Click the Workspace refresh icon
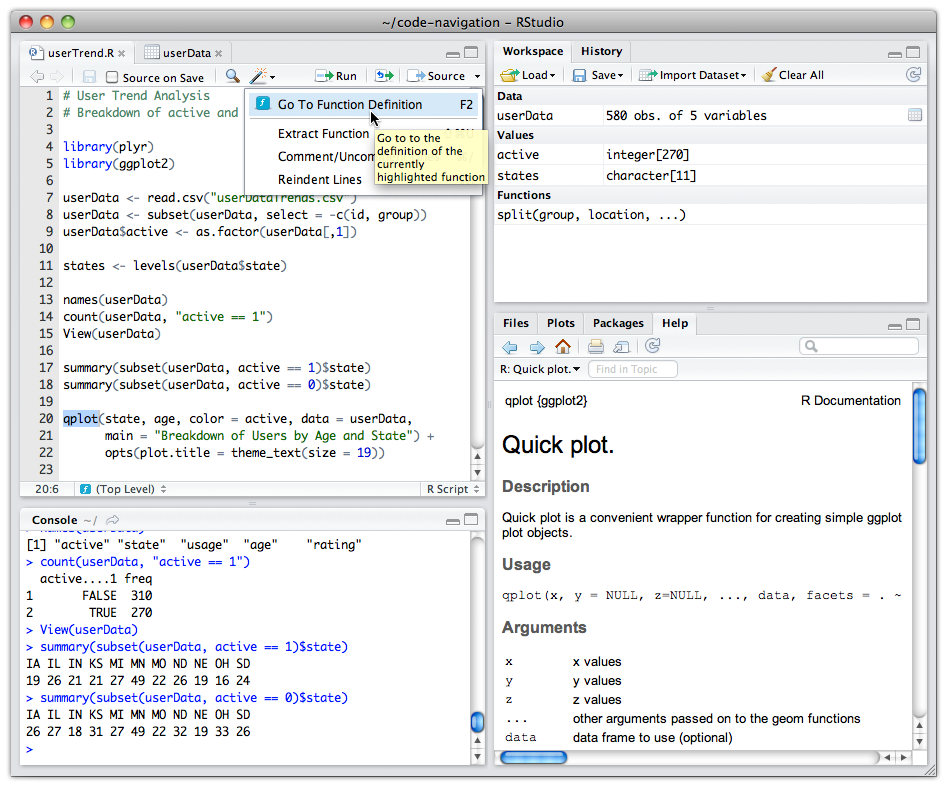This screenshot has width=947, height=787. [x=912, y=75]
